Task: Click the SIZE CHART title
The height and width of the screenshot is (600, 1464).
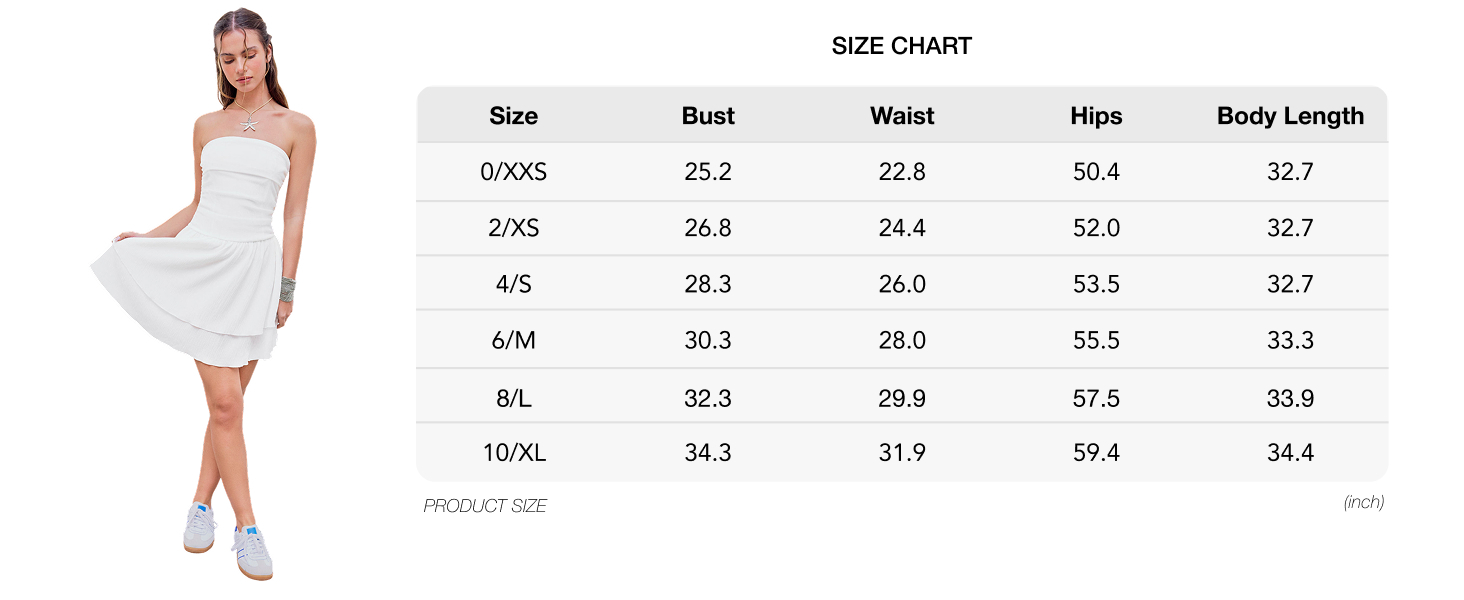Action: click(x=901, y=46)
